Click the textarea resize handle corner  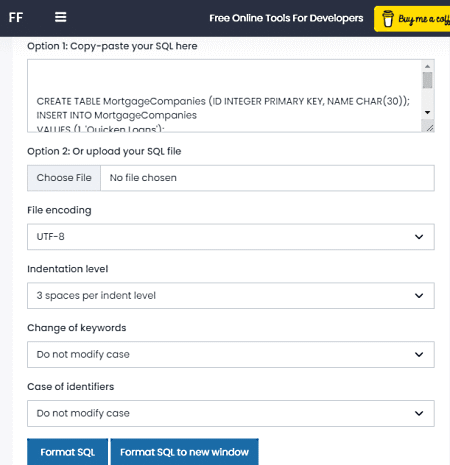click(430, 128)
